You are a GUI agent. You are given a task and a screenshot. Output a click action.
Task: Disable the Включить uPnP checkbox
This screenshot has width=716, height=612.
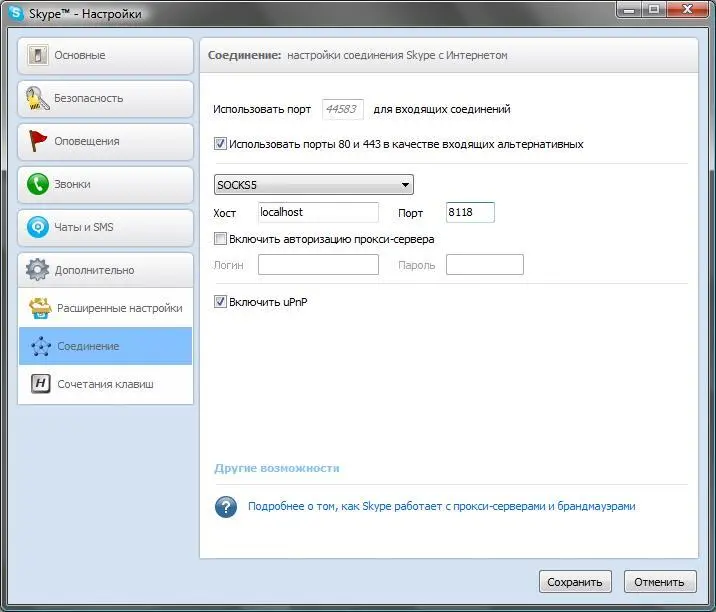221,302
